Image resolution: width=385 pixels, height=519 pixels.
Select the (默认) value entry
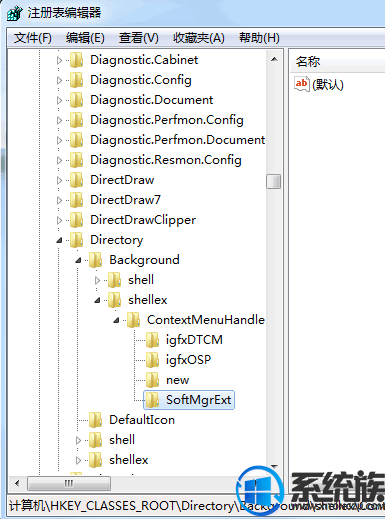pos(328,84)
